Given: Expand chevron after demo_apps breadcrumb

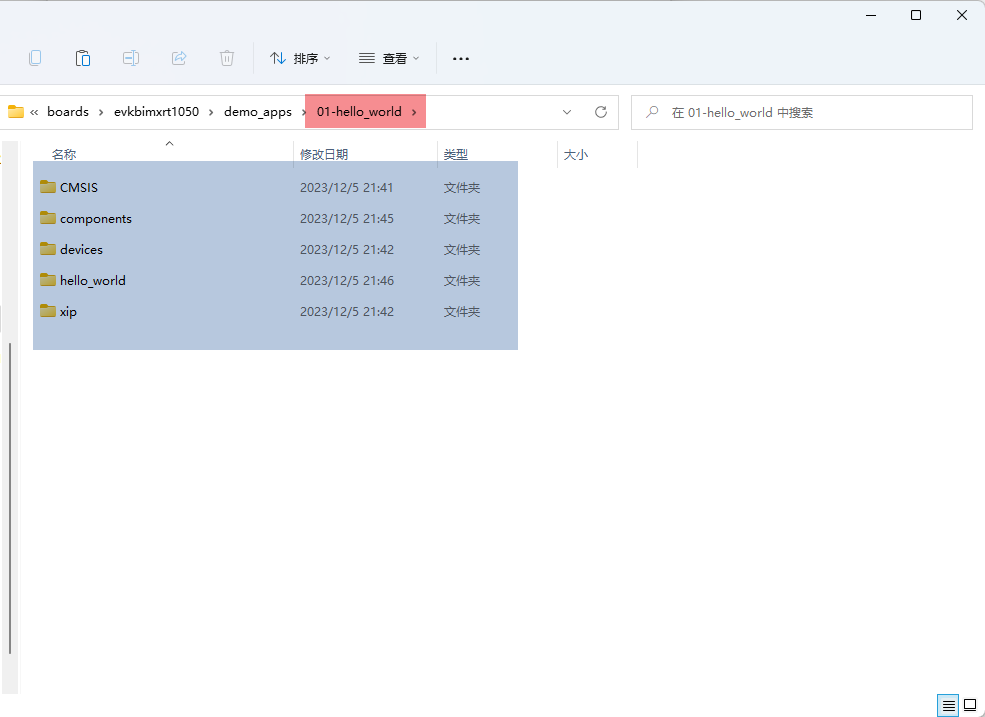Looking at the screenshot, I should click(x=304, y=112).
